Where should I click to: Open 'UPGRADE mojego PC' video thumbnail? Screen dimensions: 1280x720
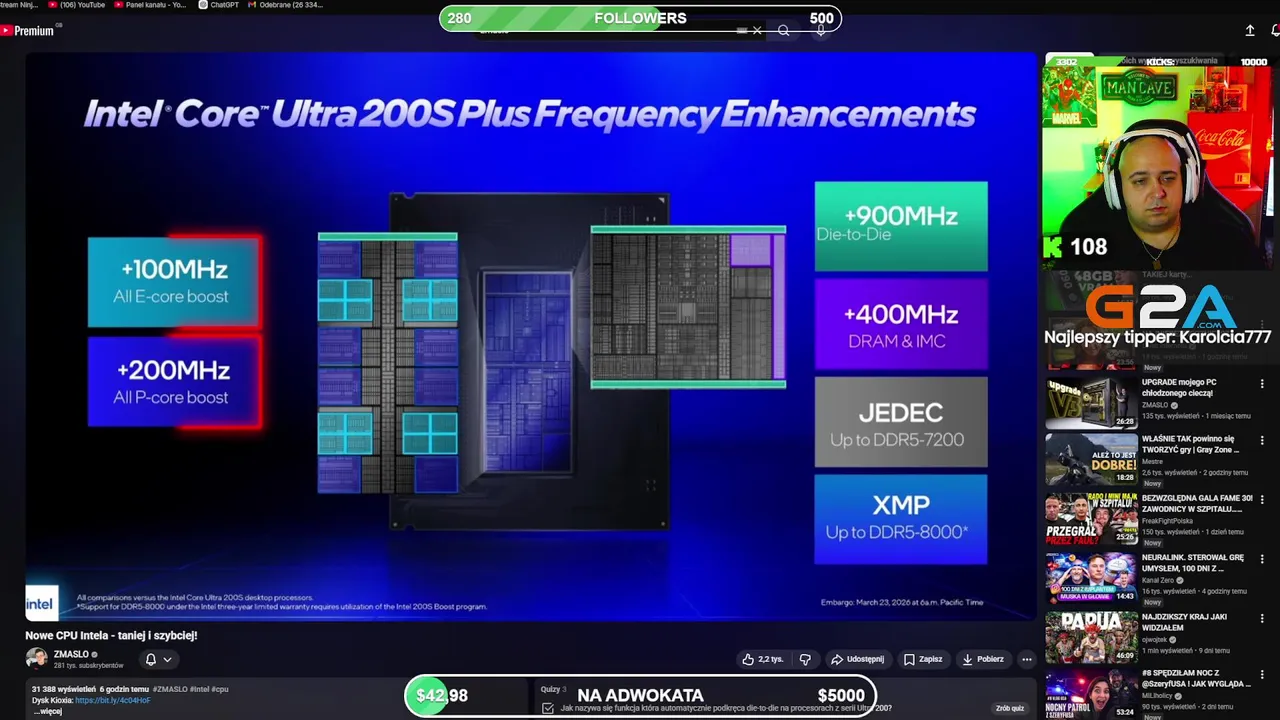point(1091,402)
